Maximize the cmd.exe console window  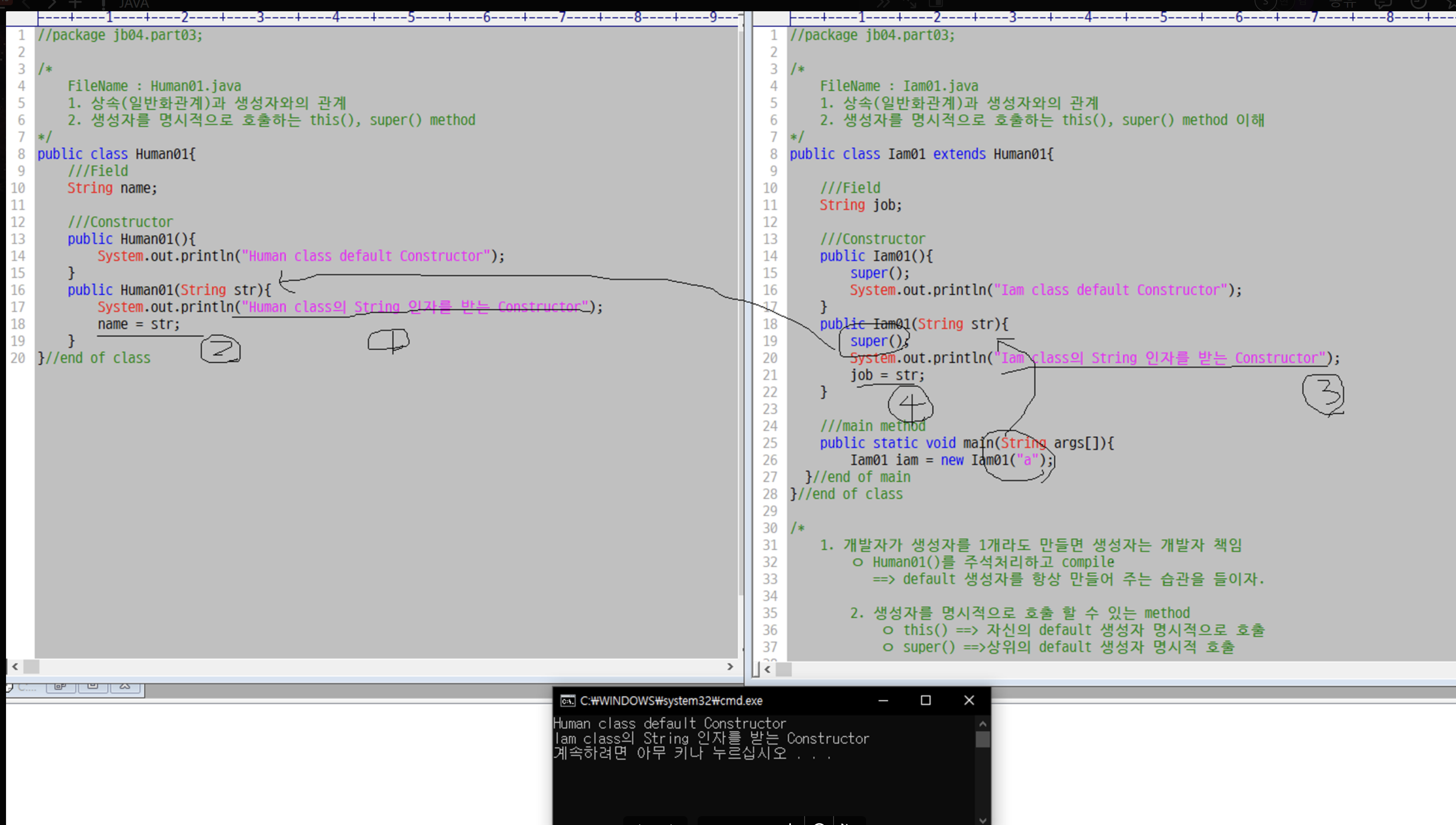(x=925, y=701)
